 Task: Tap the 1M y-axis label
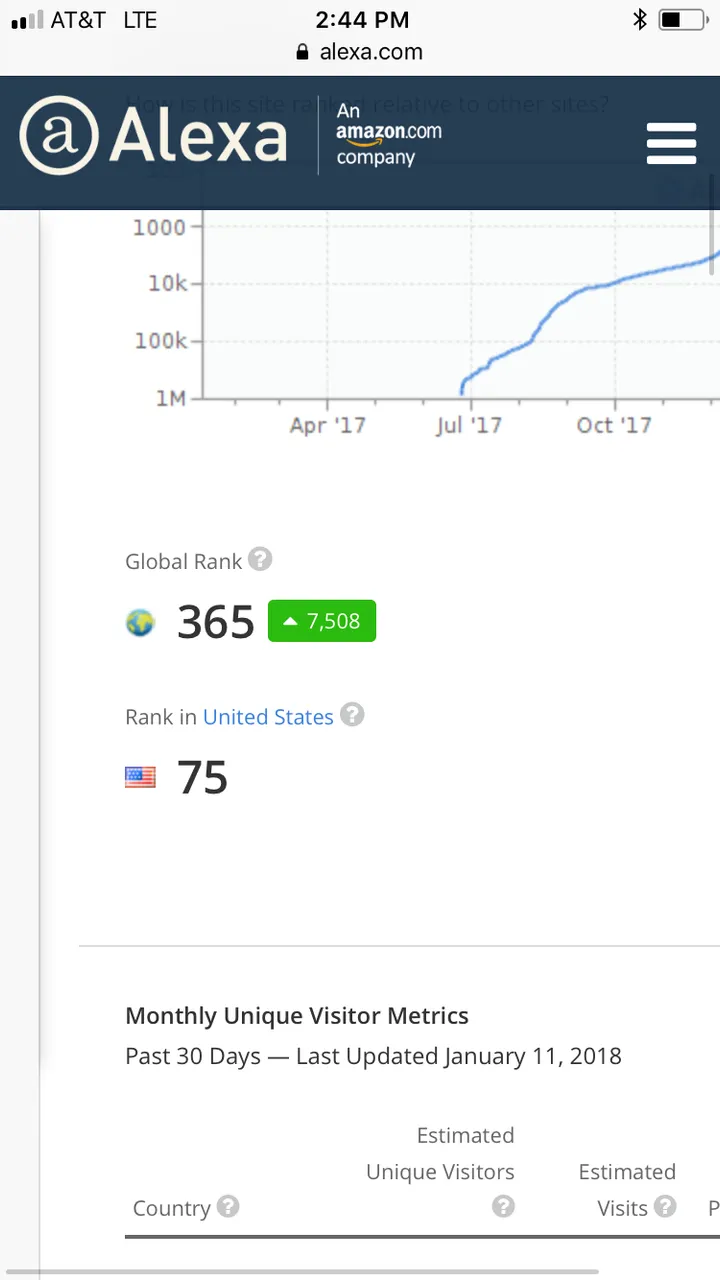(x=171, y=398)
